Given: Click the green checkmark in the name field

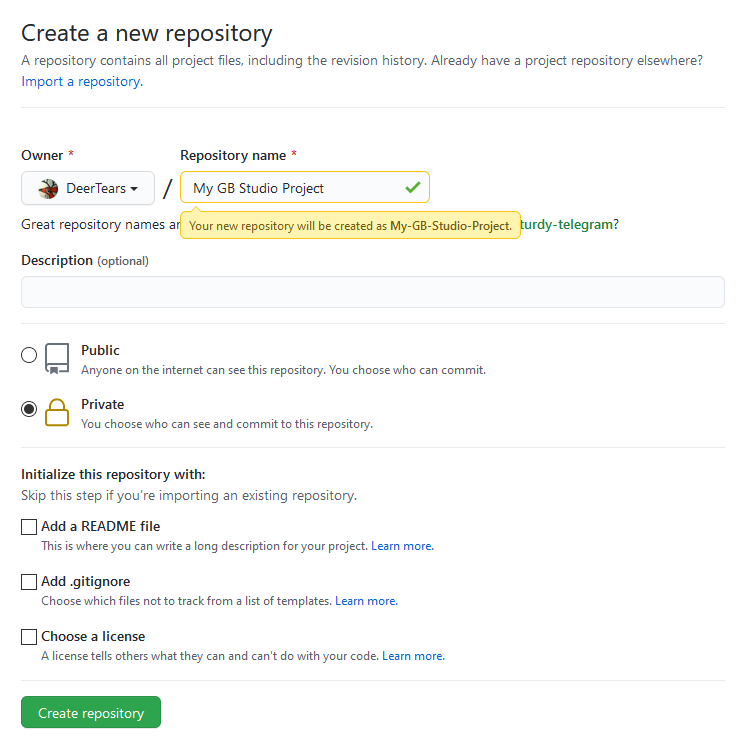Looking at the screenshot, I should (413, 187).
